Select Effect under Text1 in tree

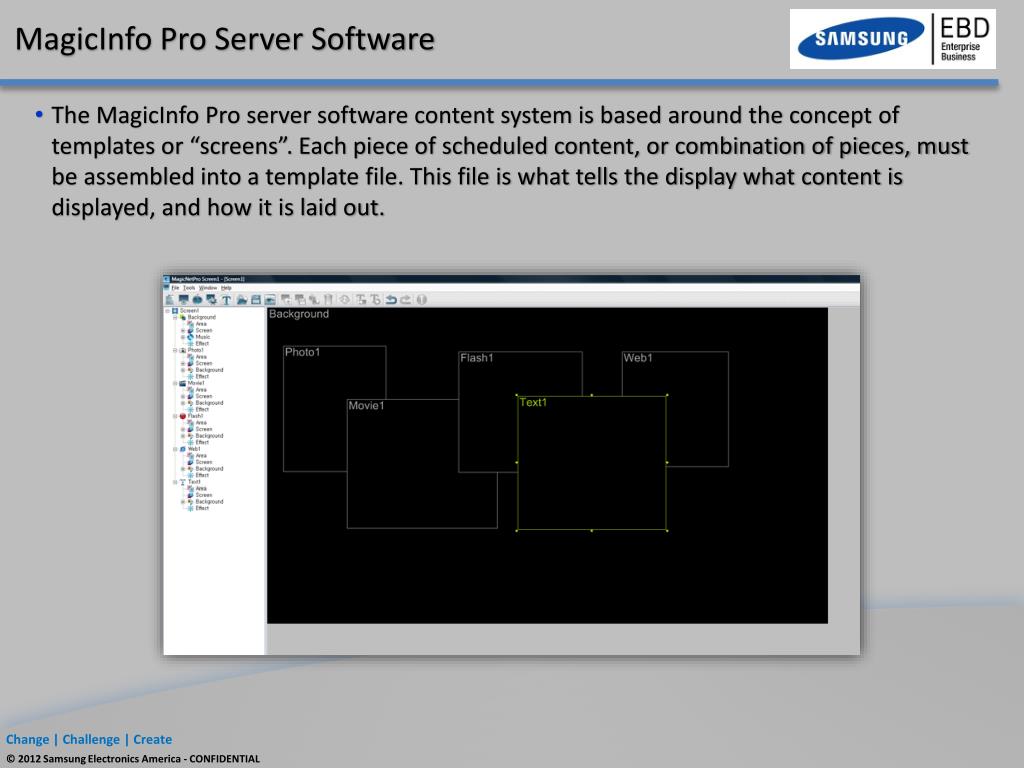click(x=202, y=508)
